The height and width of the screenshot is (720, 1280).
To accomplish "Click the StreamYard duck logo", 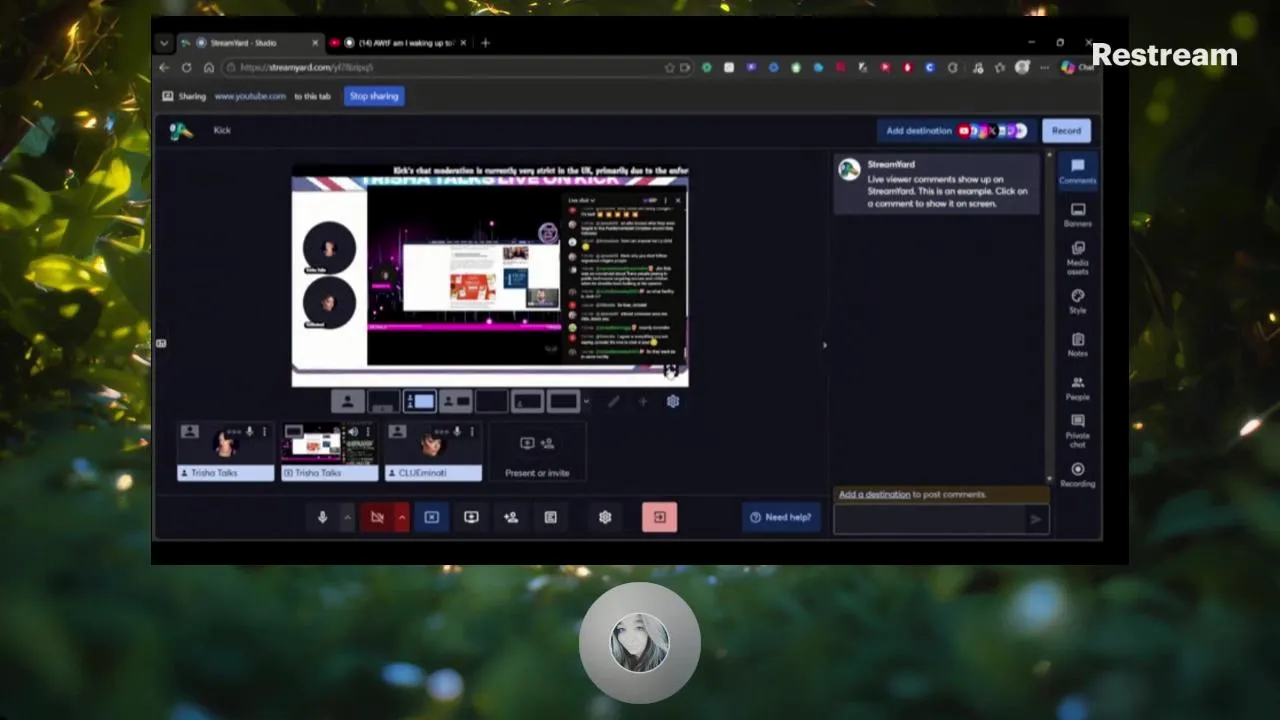I will [181, 130].
